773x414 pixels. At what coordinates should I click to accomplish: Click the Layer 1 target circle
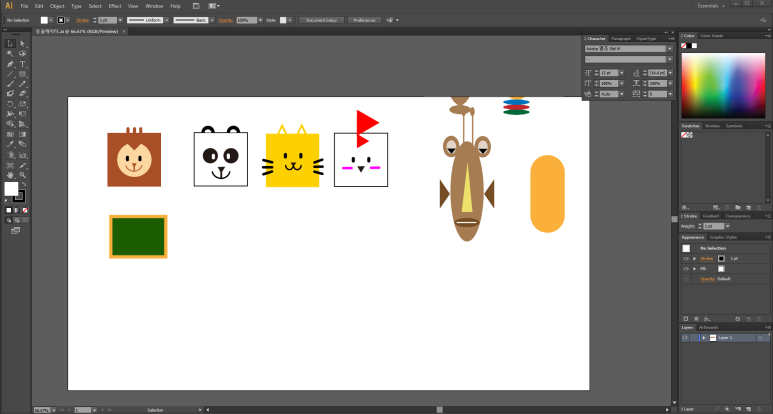[x=760, y=338]
